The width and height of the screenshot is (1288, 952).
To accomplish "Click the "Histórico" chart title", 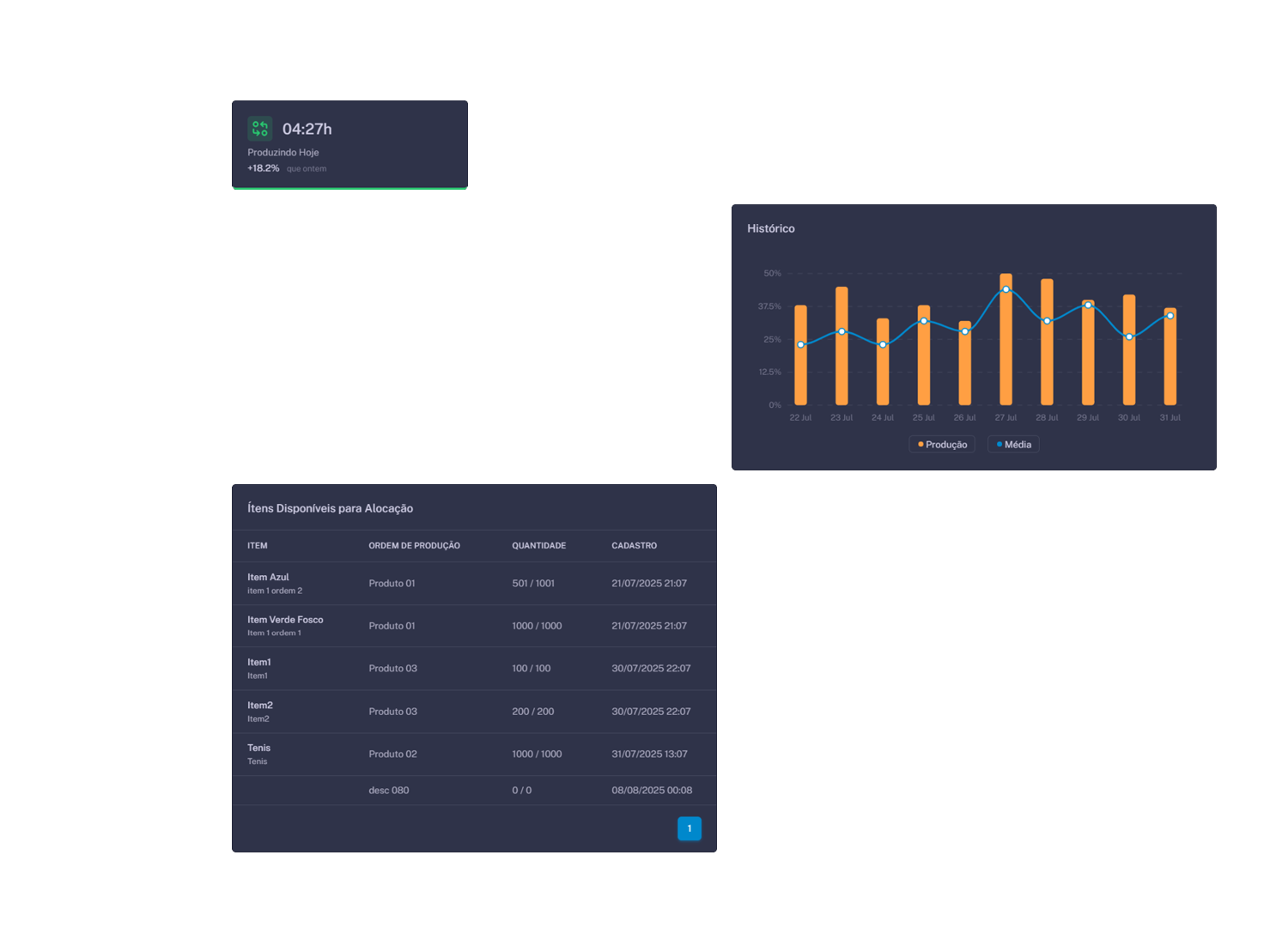I will point(771,228).
